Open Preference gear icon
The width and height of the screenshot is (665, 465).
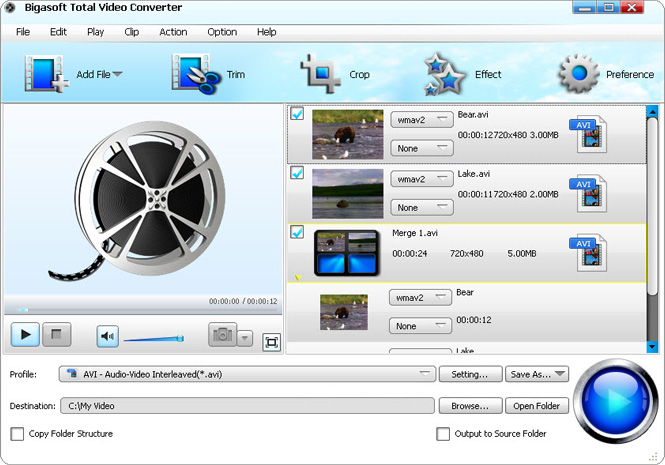579,73
